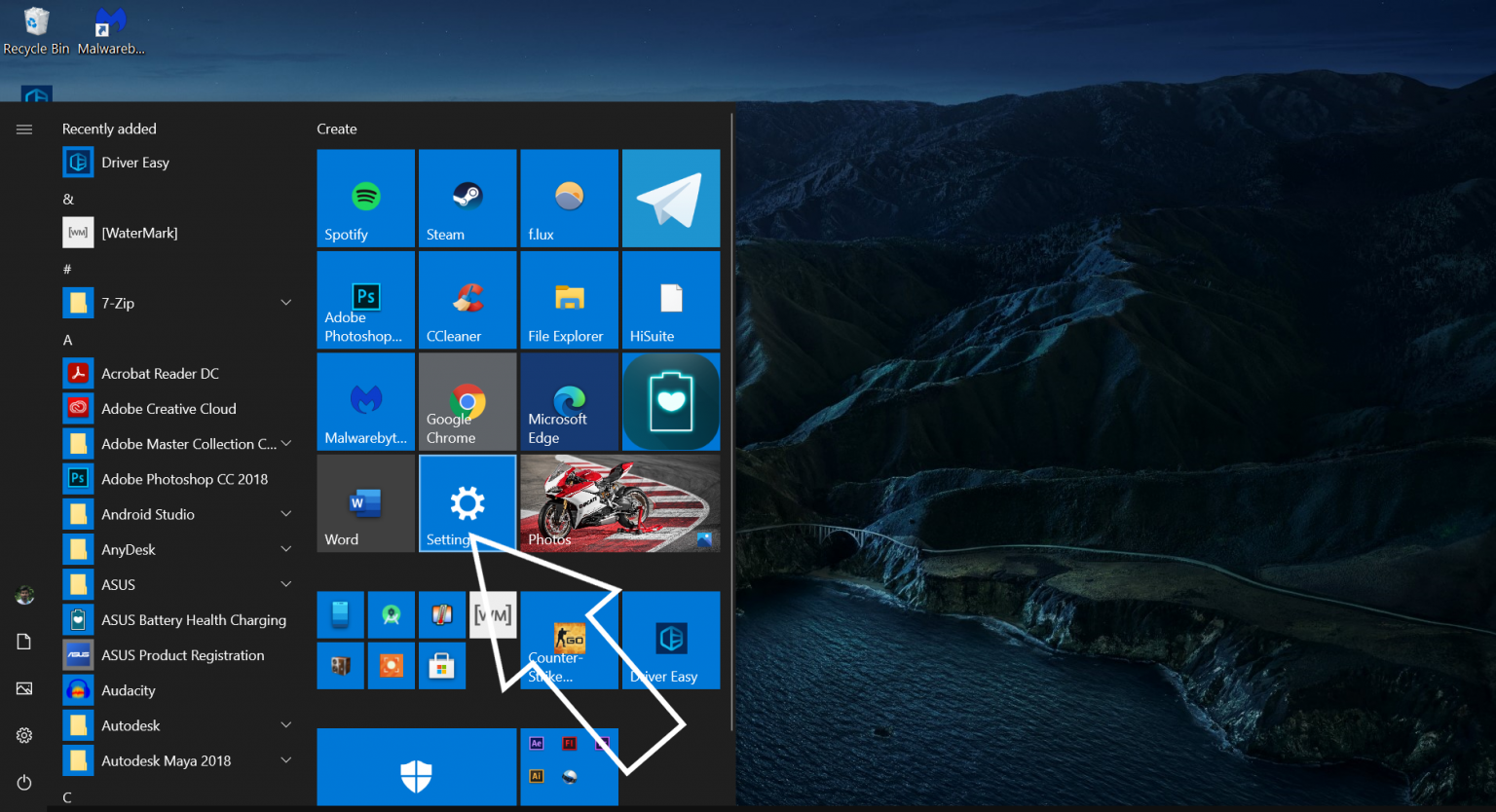
Task: Launch the Steam tile
Action: click(x=467, y=198)
